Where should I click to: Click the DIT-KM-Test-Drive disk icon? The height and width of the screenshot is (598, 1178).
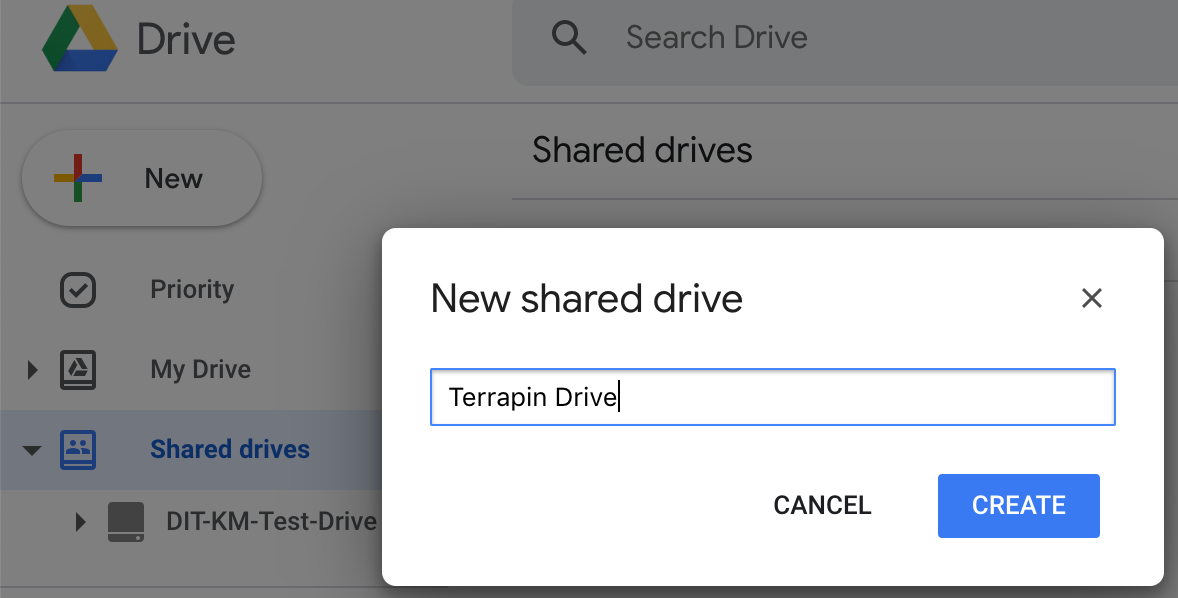pyautogui.click(x=125, y=521)
